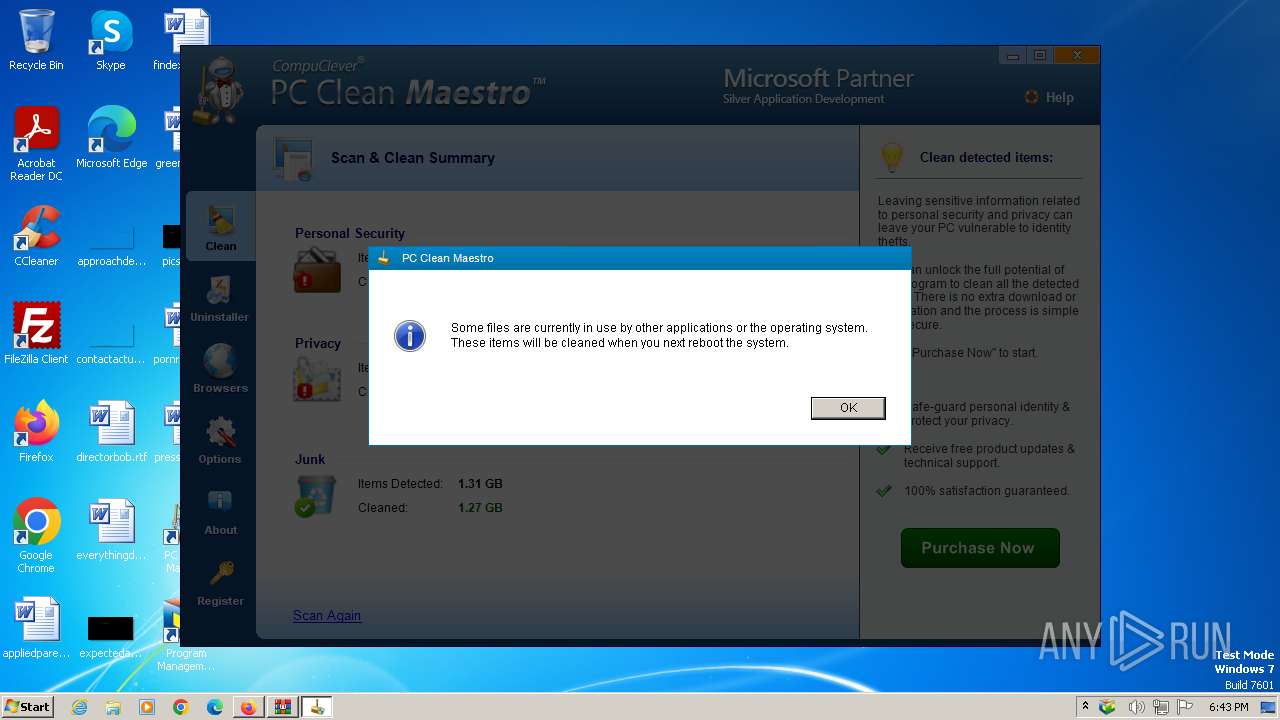
Task: Select the everythingd... document on desktop
Action: [111, 530]
